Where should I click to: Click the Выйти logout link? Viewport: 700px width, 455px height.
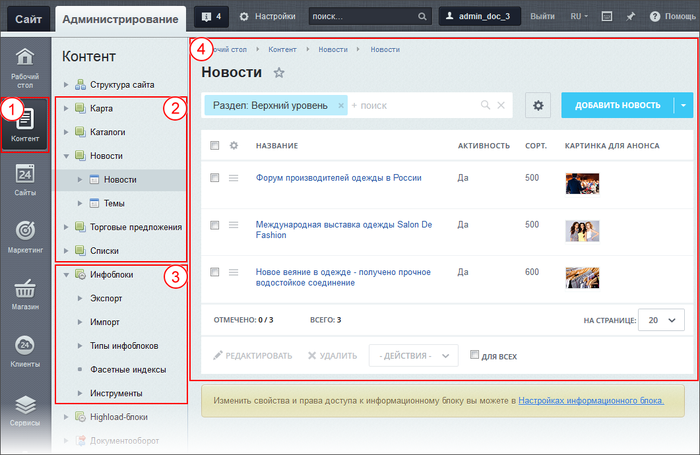[x=542, y=17]
